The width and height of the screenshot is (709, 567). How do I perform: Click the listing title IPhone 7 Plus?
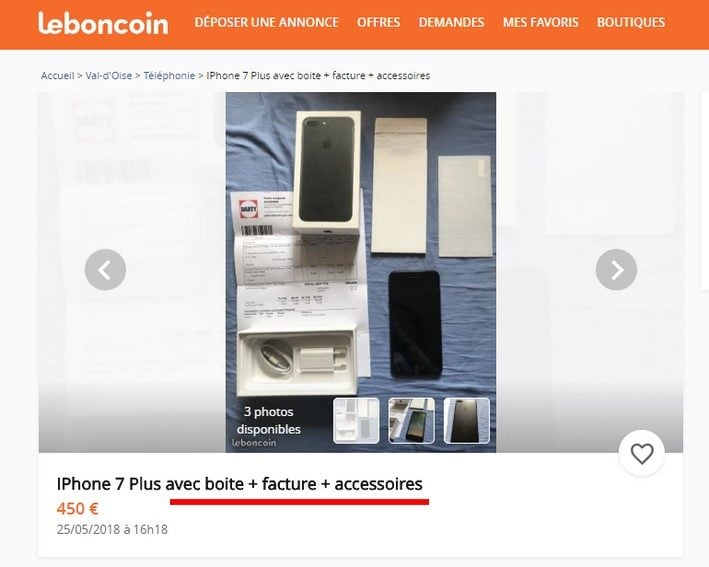[x=239, y=484]
